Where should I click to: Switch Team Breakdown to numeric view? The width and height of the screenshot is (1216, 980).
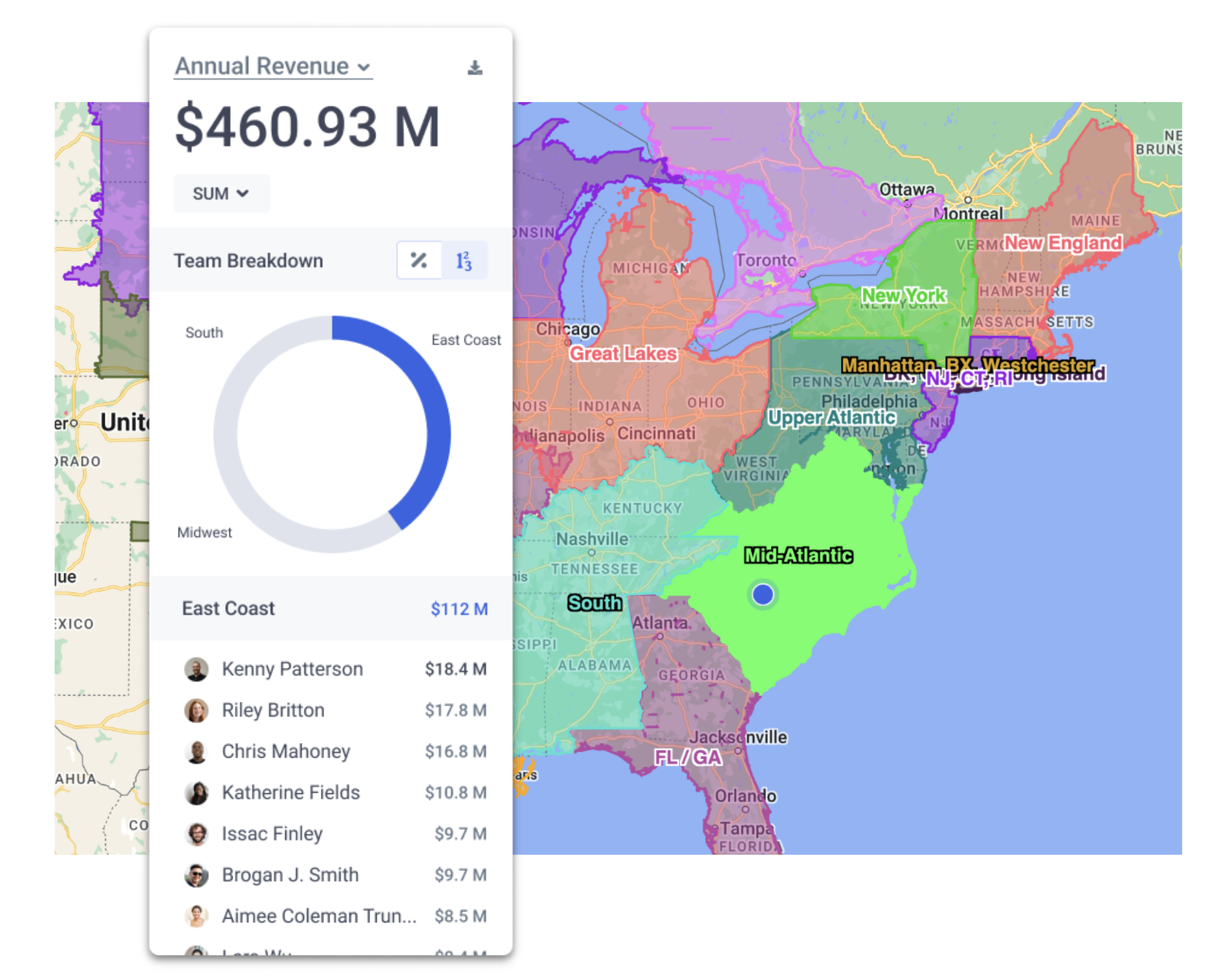[464, 260]
